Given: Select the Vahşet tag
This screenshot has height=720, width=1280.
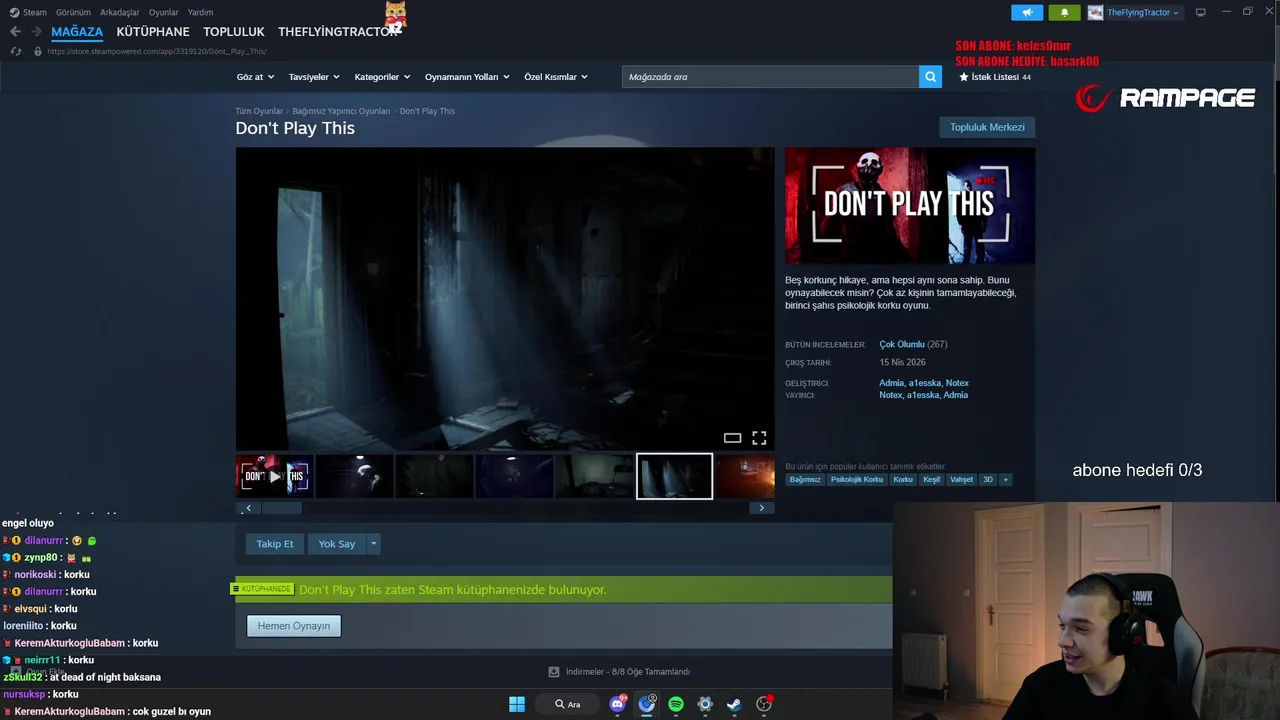Looking at the screenshot, I should point(961,480).
